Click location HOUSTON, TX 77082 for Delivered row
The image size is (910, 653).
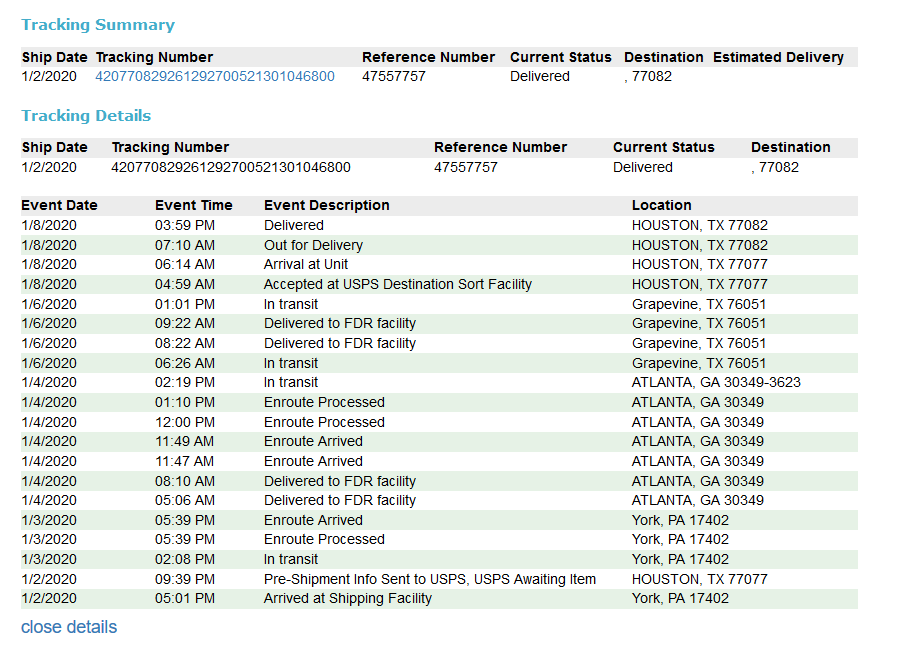[x=699, y=225]
